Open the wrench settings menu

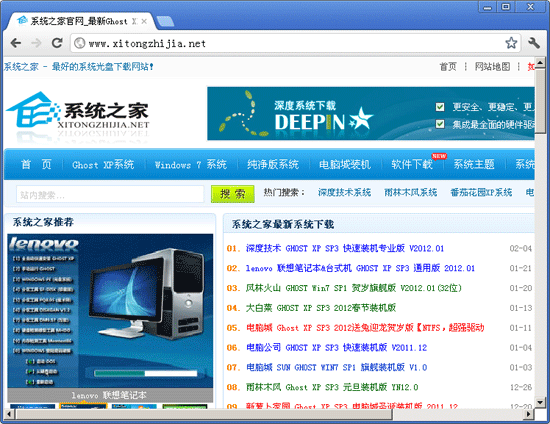pyautogui.click(x=534, y=43)
